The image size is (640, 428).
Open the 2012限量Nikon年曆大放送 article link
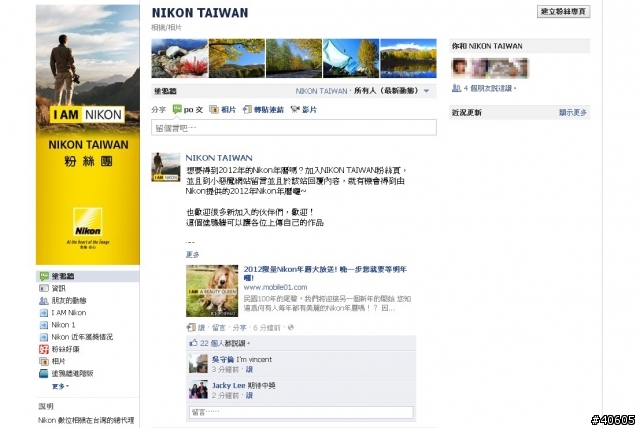325,273
